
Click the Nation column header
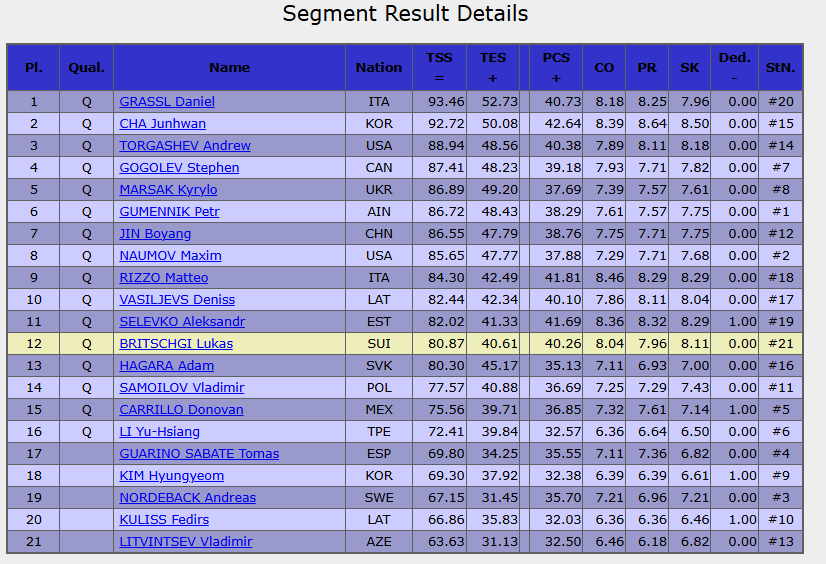click(379, 68)
